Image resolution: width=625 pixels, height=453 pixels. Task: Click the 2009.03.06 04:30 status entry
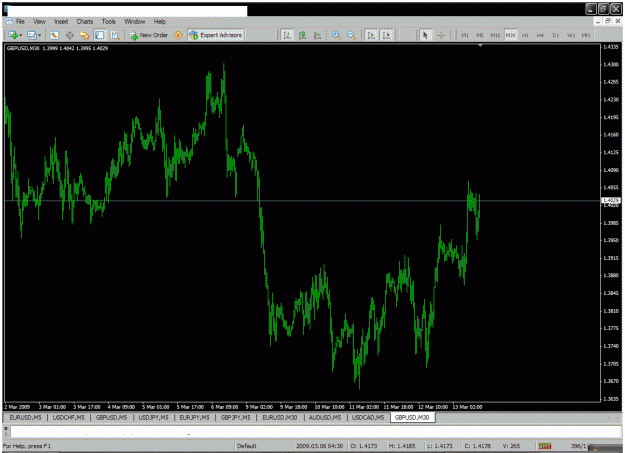pos(319,446)
